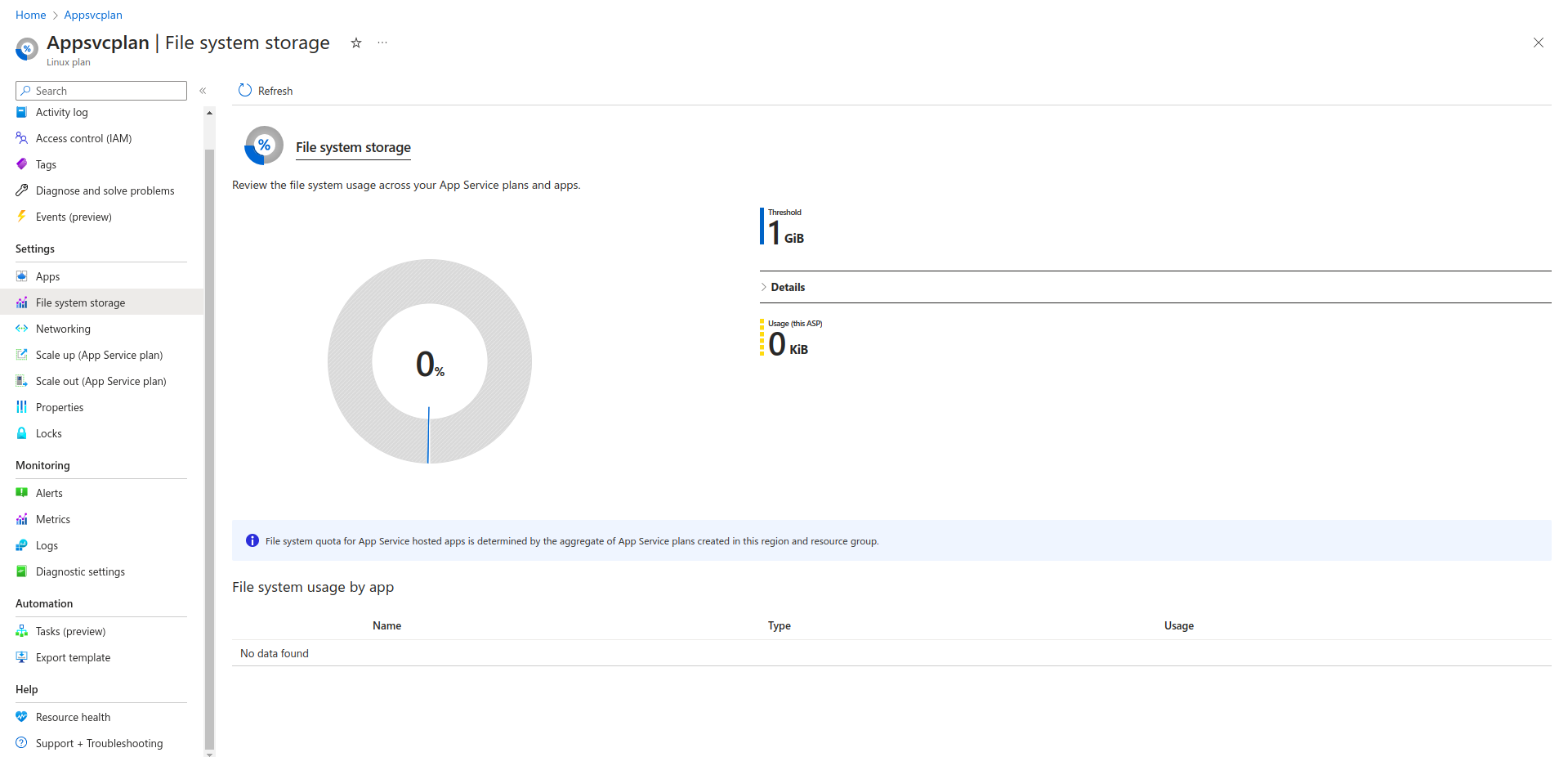Go to Diagnose and solve problems
Image resolution: width=1568 pixels, height=757 pixels.
pyautogui.click(x=105, y=190)
